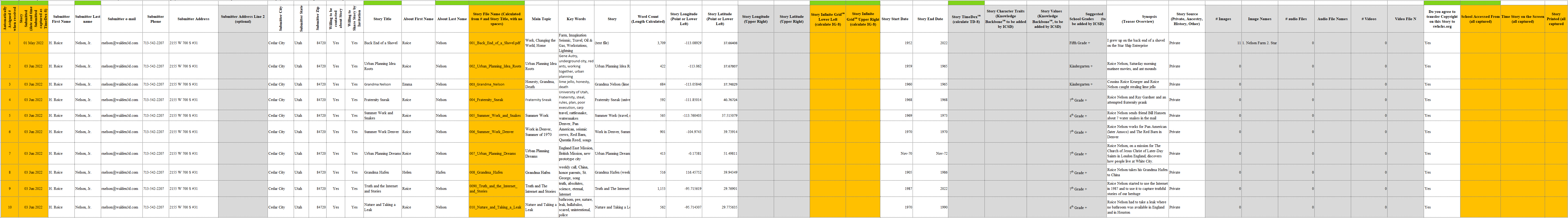Click keywords cell starting 'weekly call, China'

(575, 172)
